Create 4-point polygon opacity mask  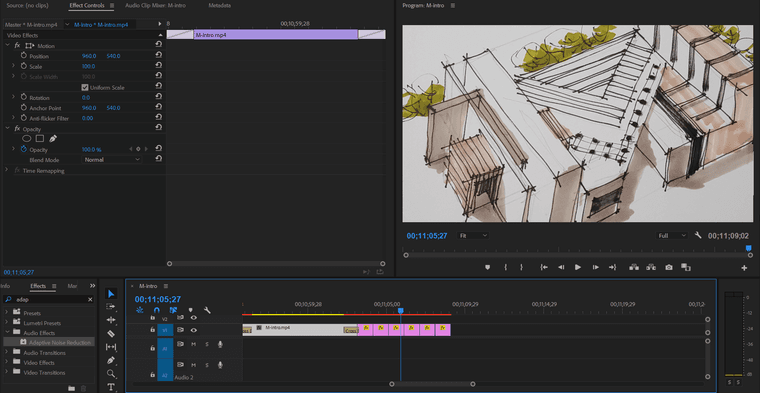(x=40, y=139)
